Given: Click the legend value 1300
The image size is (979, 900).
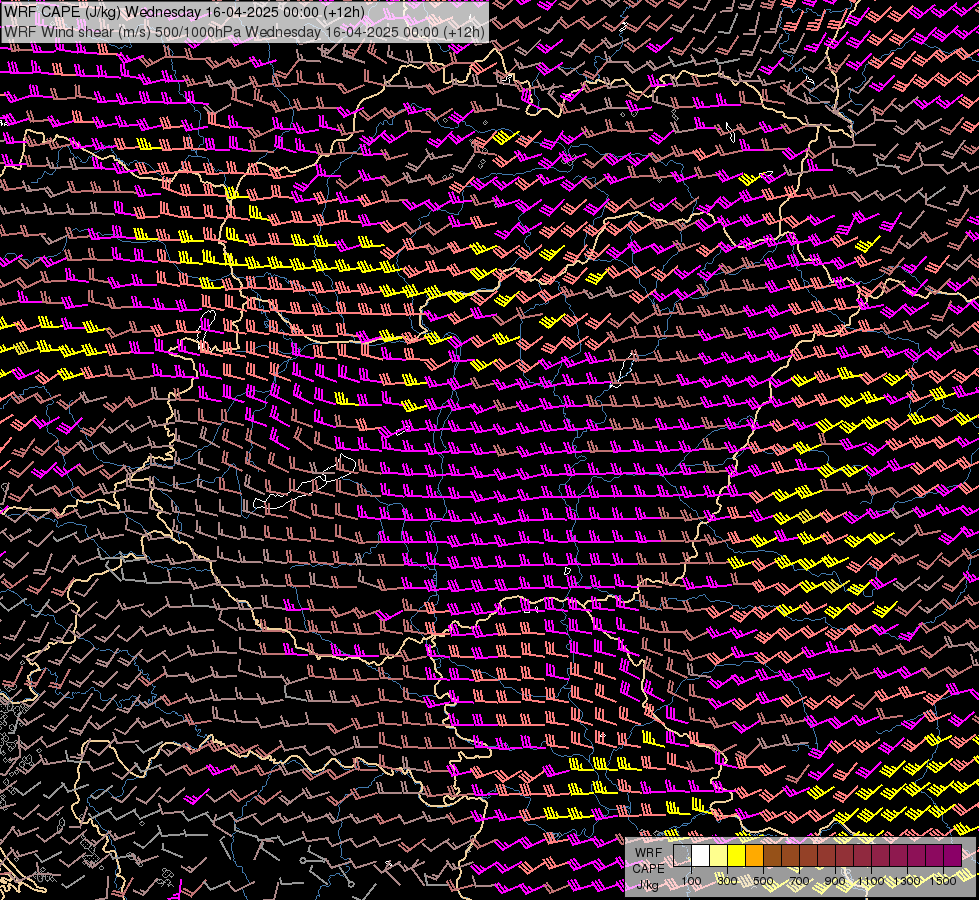Looking at the screenshot, I should pyautogui.click(x=907, y=881).
